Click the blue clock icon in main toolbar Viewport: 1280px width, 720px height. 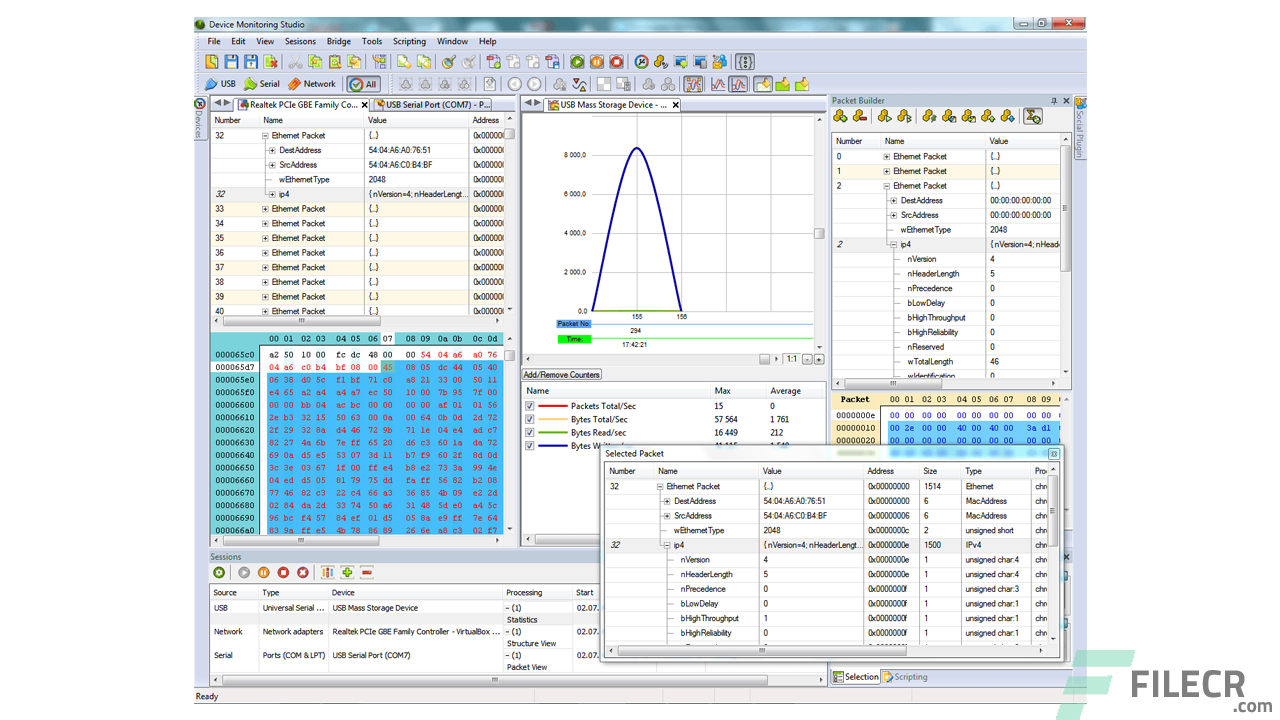[640, 61]
